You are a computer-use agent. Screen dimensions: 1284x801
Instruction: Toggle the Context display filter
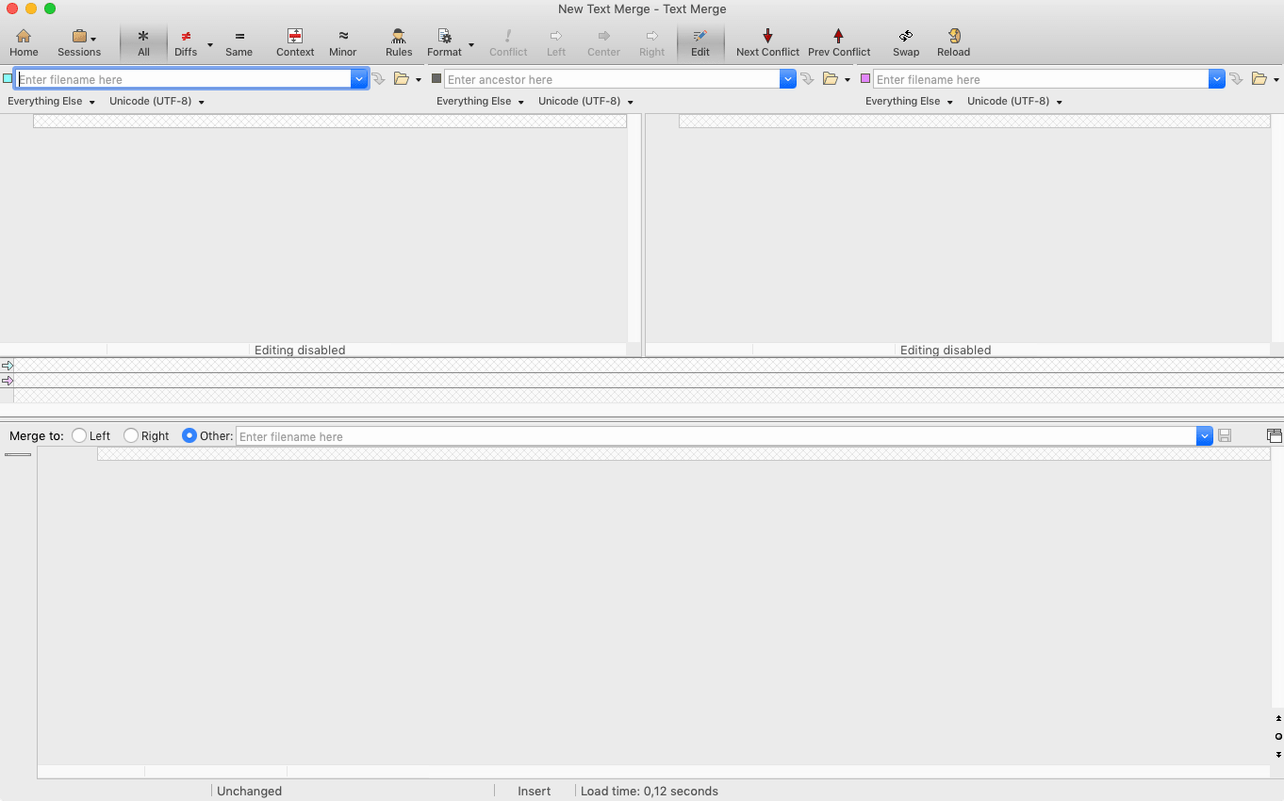pos(295,43)
